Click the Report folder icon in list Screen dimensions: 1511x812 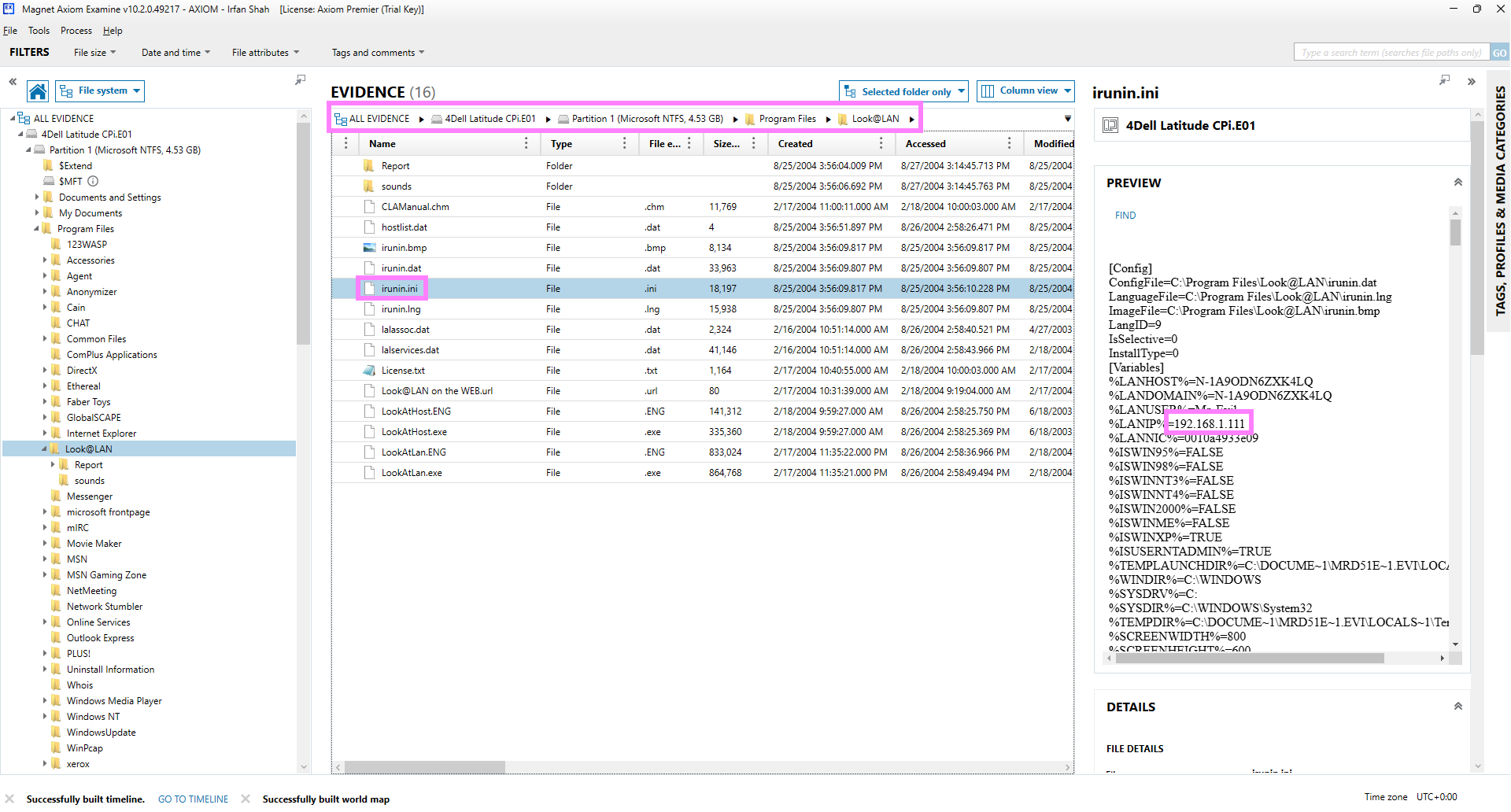tap(368, 166)
